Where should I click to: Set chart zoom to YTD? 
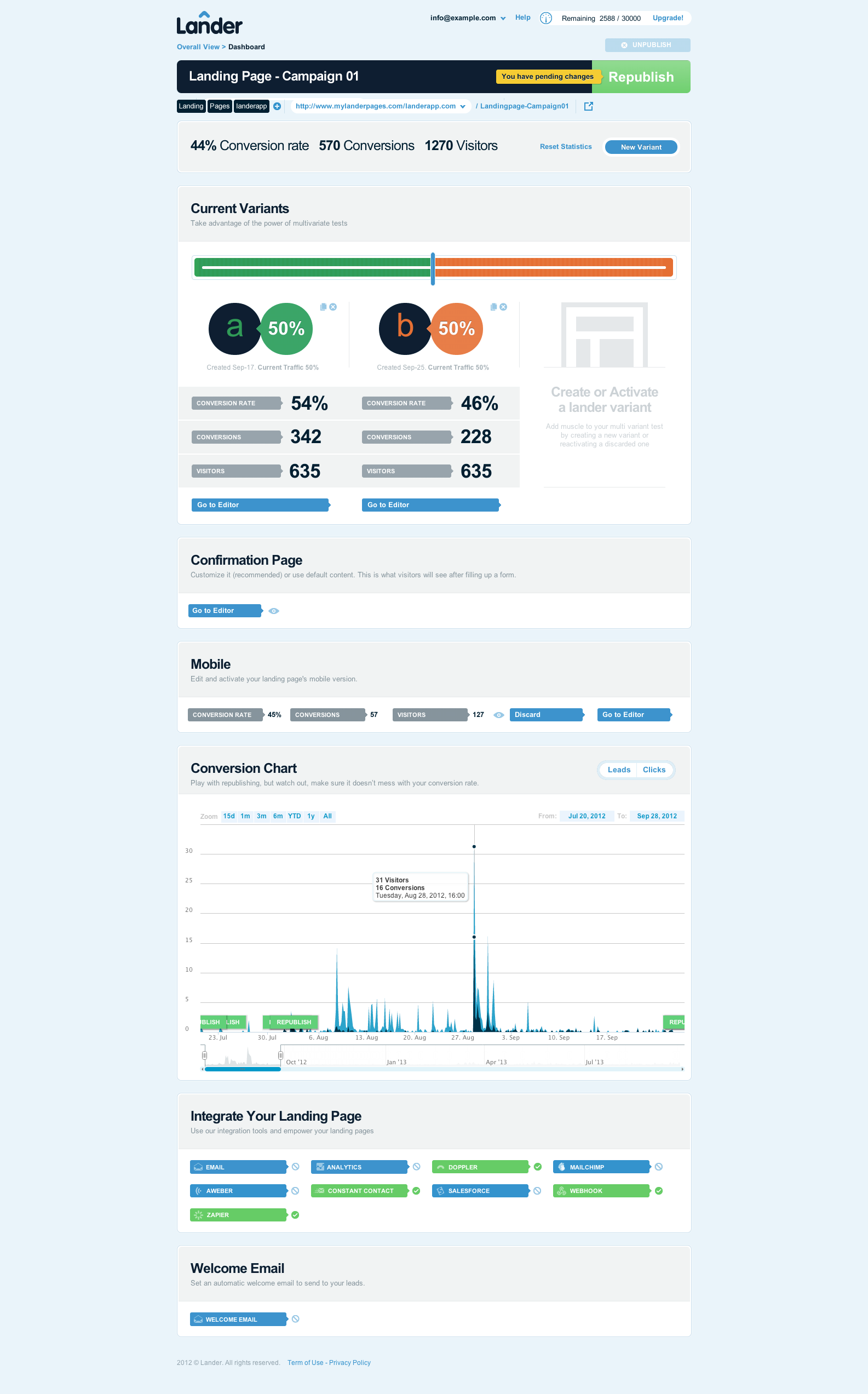[x=295, y=816]
